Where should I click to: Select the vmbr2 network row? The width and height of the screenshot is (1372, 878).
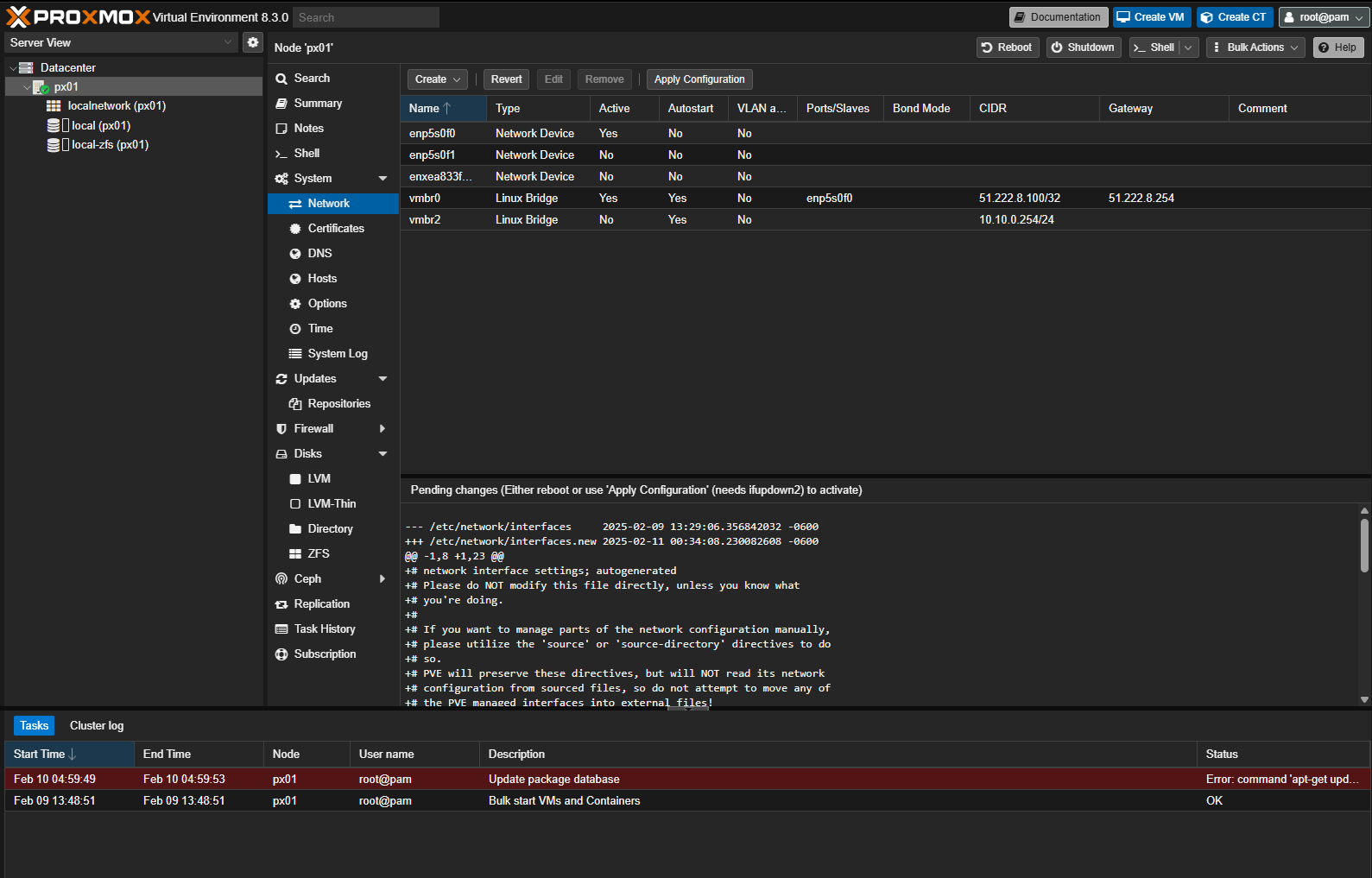click(x=885, y=219)
